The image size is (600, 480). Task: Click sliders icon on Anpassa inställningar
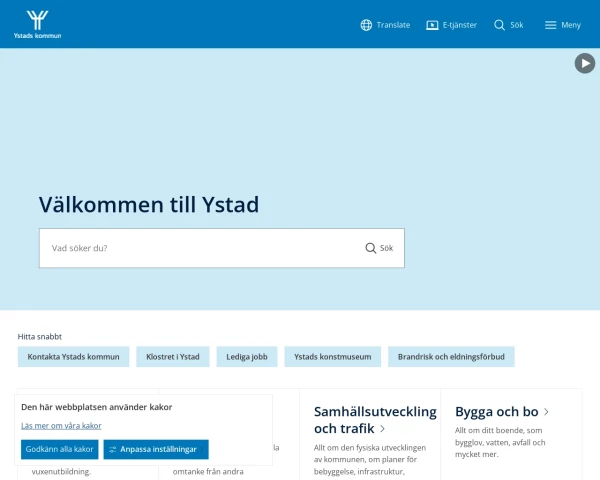(x=112, y=450)
